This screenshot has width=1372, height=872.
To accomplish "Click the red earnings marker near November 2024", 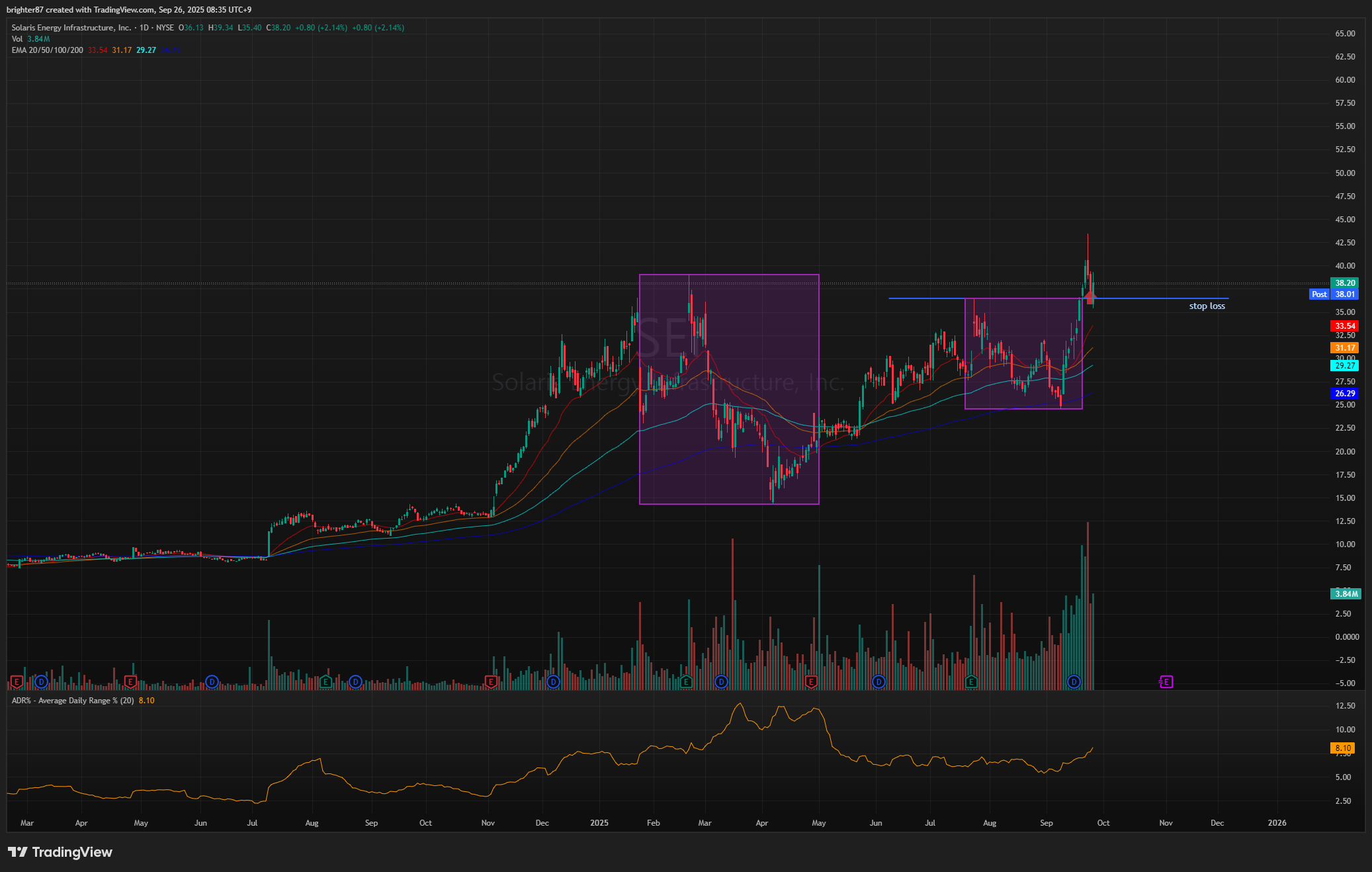I will tap(491, 681).
